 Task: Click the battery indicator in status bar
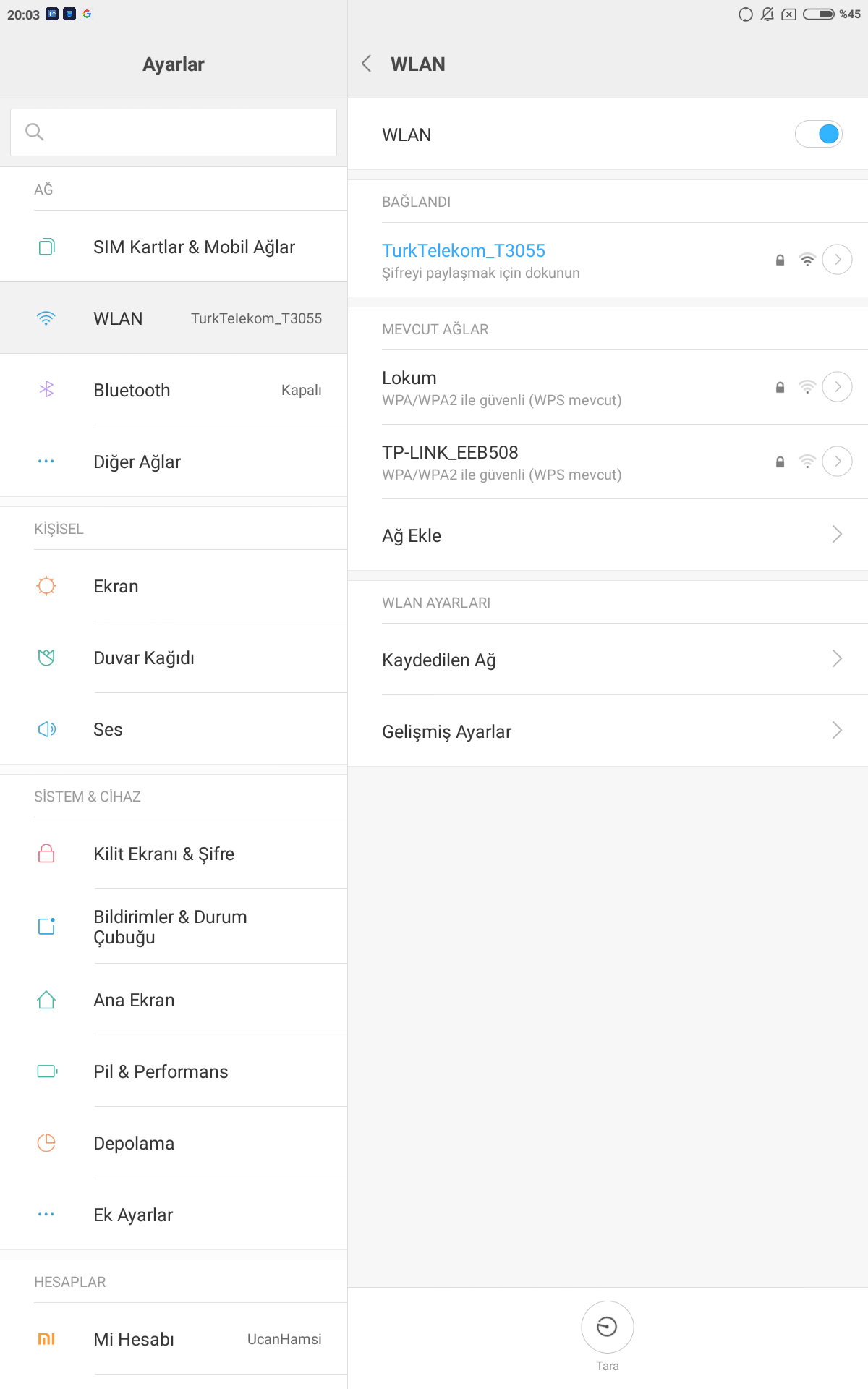pyautogui.click(x=819, y=14)
